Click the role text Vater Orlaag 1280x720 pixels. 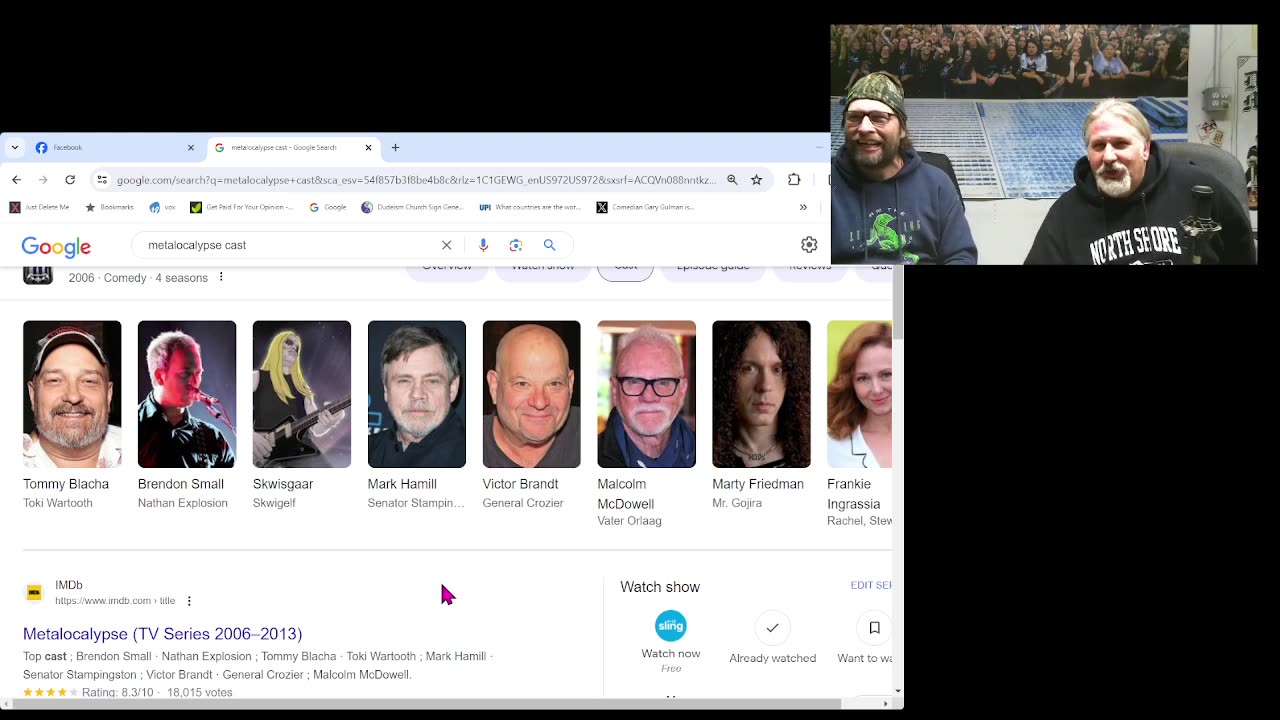click(x=629, y=521)
